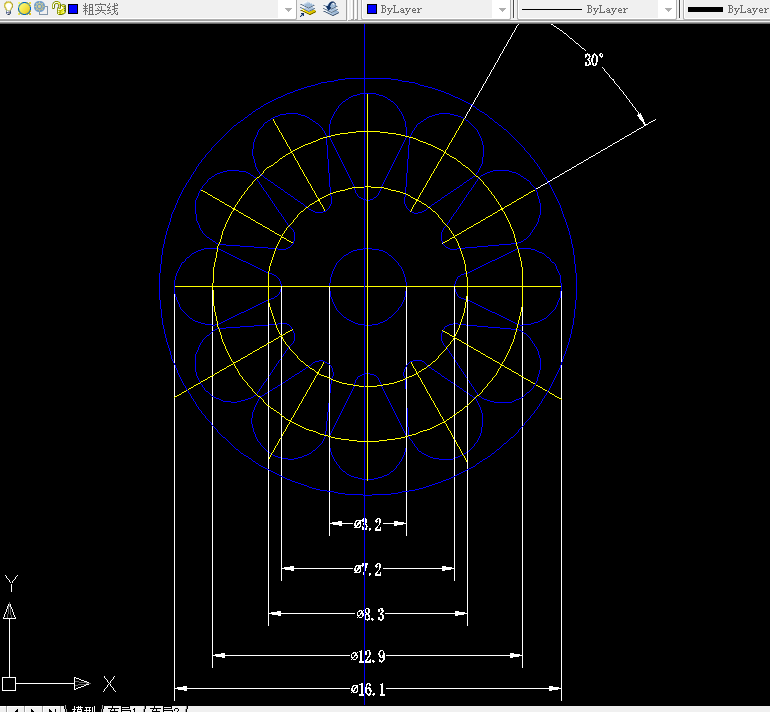Expand the layer list dropdown arrow
Viewport: 770px width, 712px height.
click(x=288, y=9)
